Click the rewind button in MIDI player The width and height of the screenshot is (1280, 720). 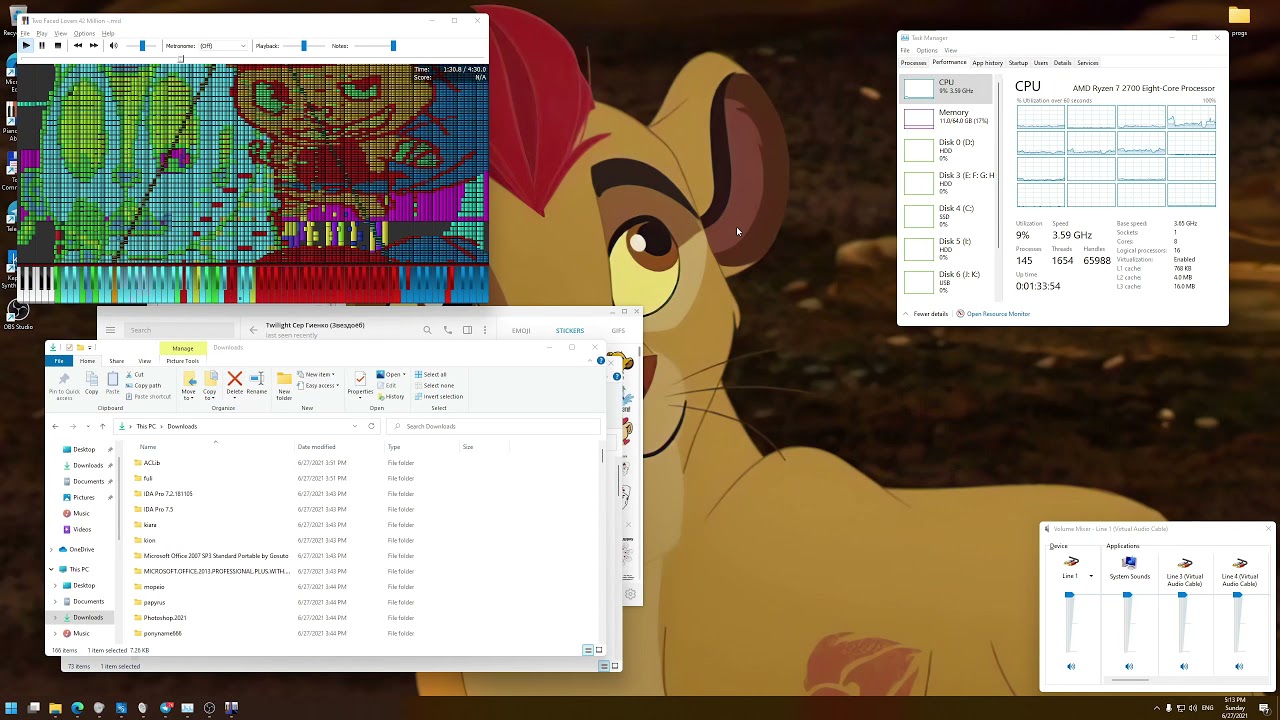[x=78, y=45]
